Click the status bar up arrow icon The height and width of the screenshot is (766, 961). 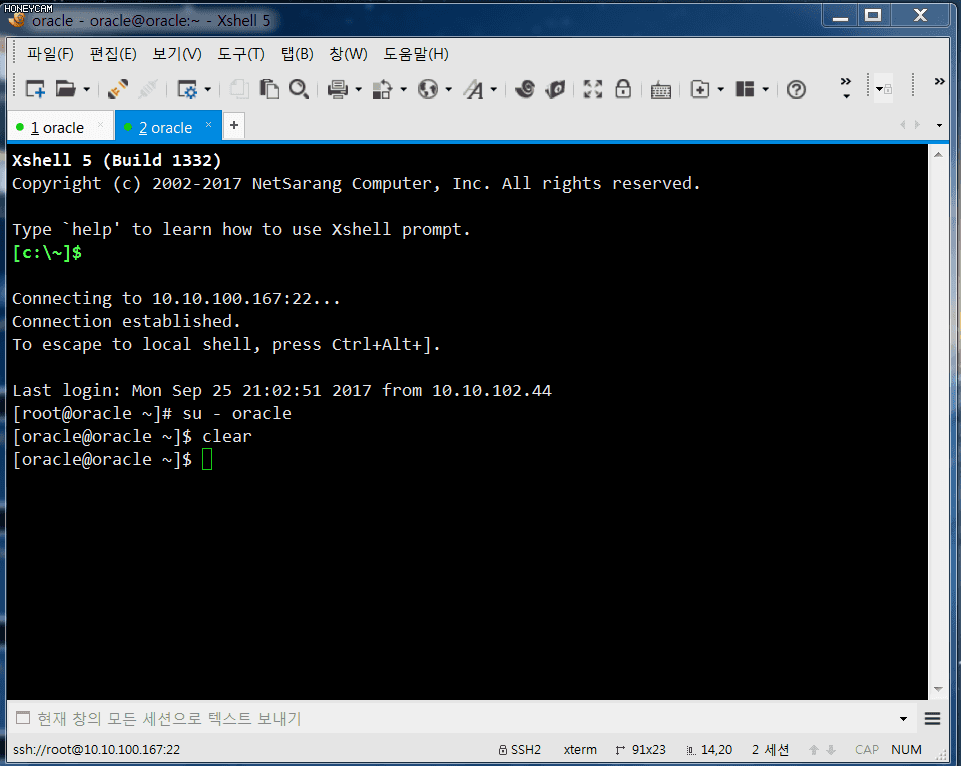click(x=814, y=749)
